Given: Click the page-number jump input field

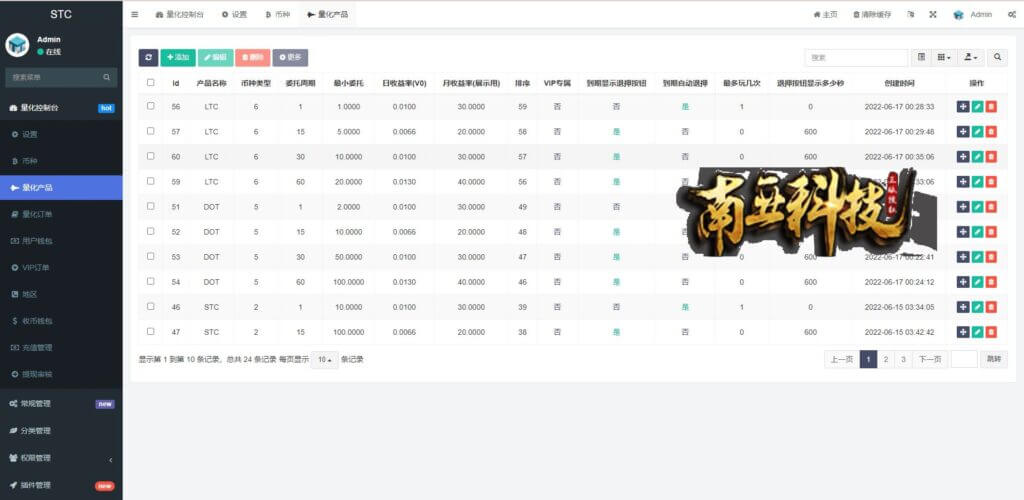Looking at the screenshot, I should click(964, 359).
